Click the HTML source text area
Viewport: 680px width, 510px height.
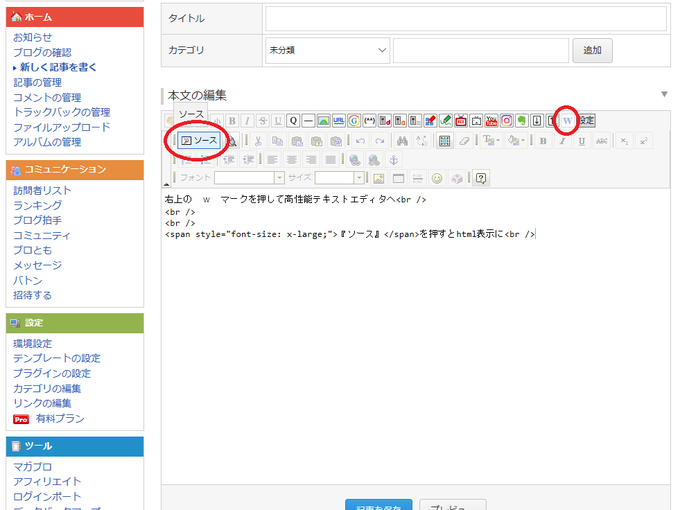tap(415, 336)
